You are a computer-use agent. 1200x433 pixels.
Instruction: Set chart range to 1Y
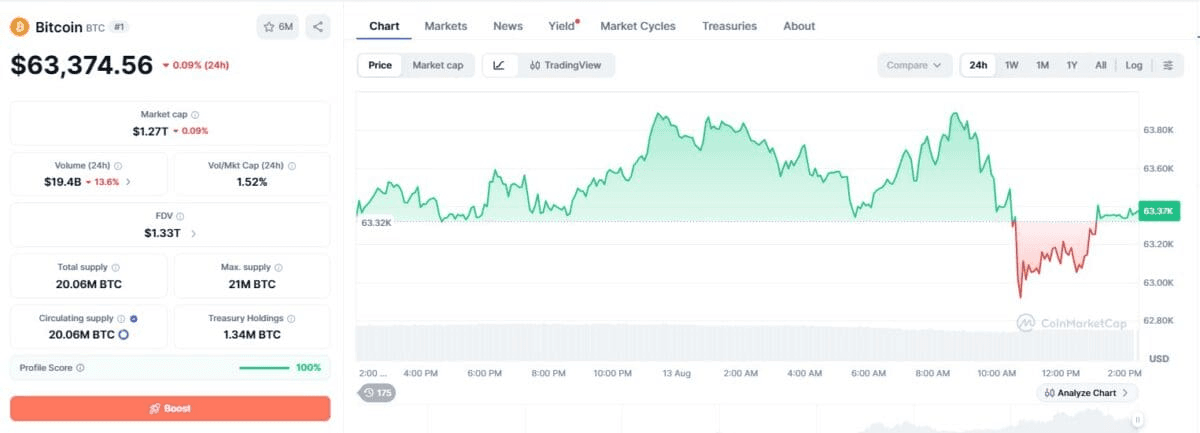click(1072, 65)
